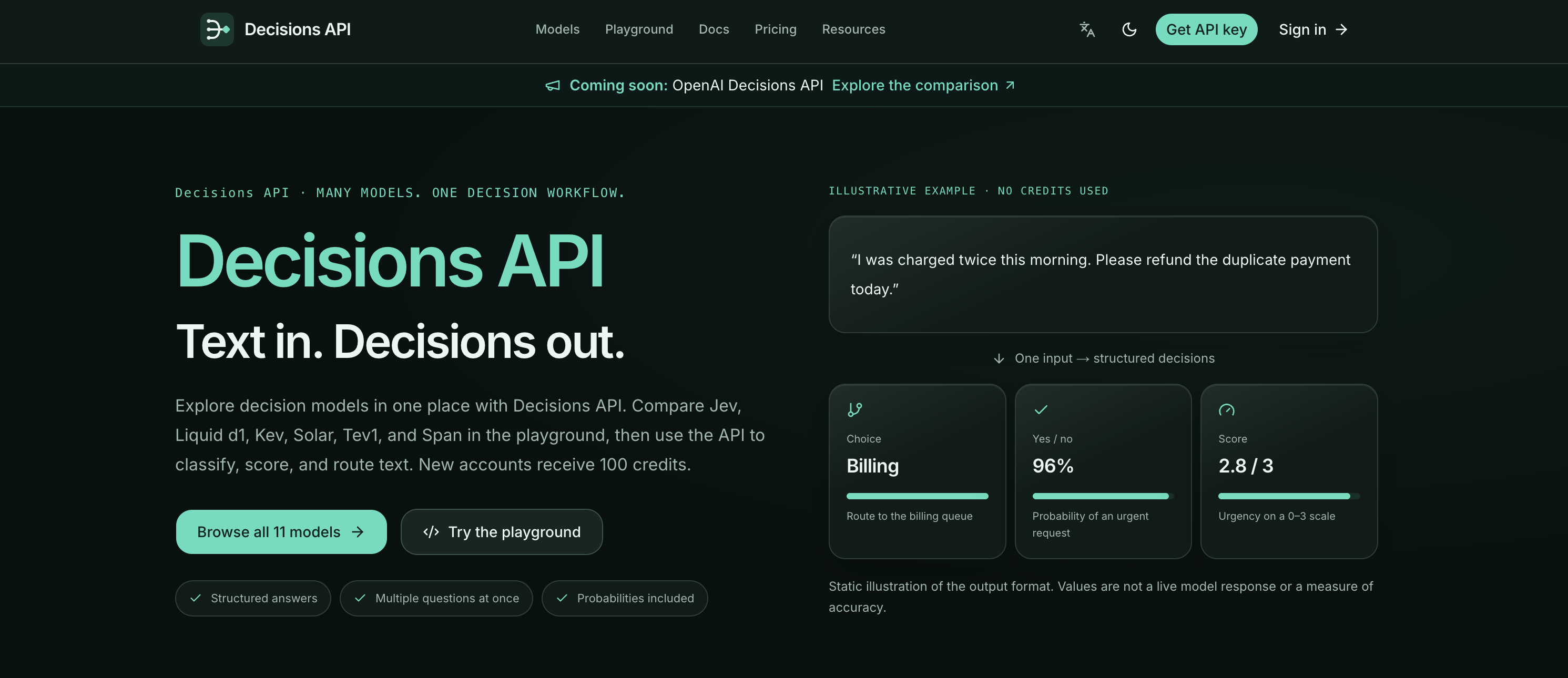Open the Playground nav item
The width and height of the screenshot is (1568, 678).
click(638, 29)
